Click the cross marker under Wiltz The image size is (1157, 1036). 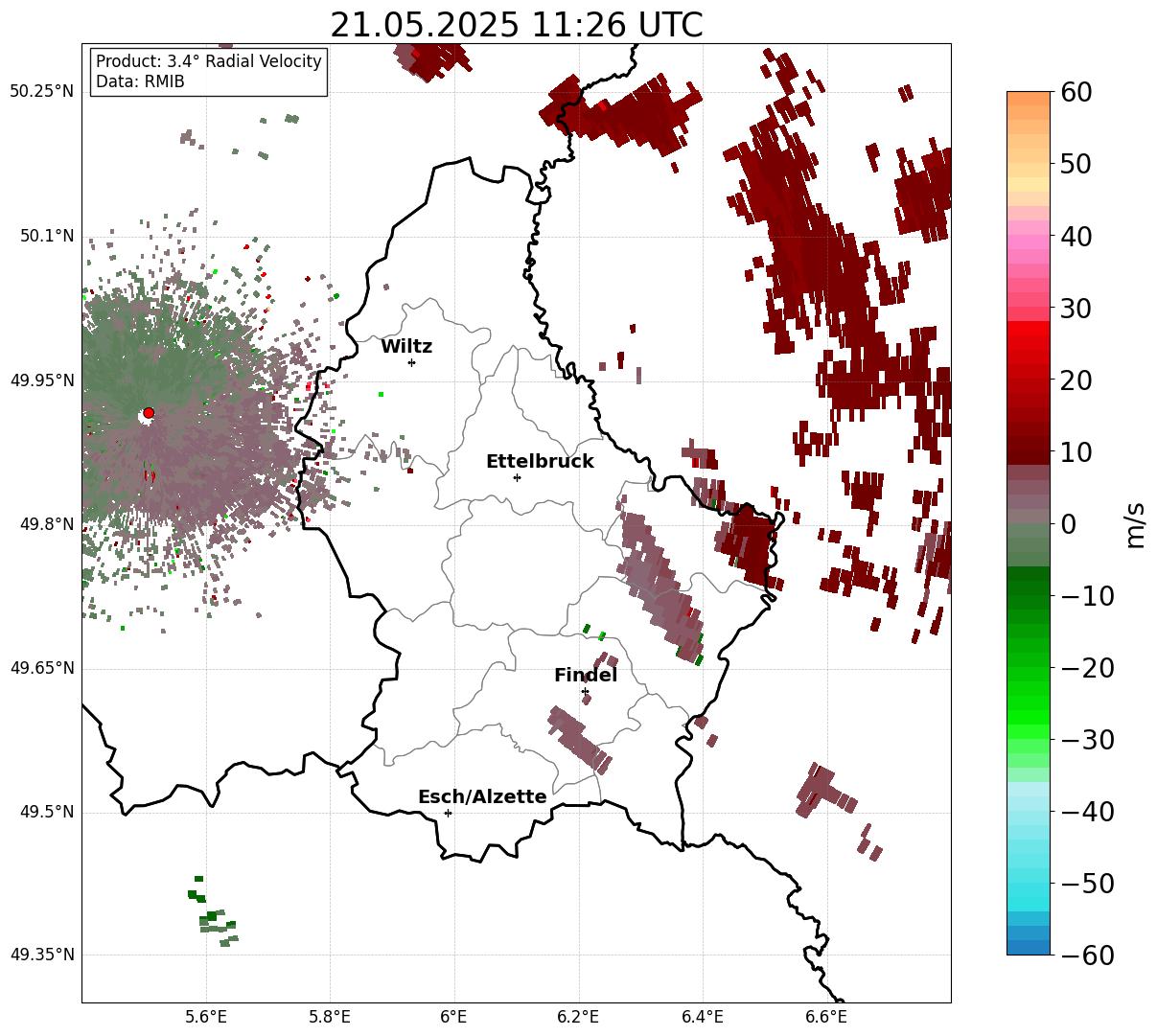(x=412, y=362)
